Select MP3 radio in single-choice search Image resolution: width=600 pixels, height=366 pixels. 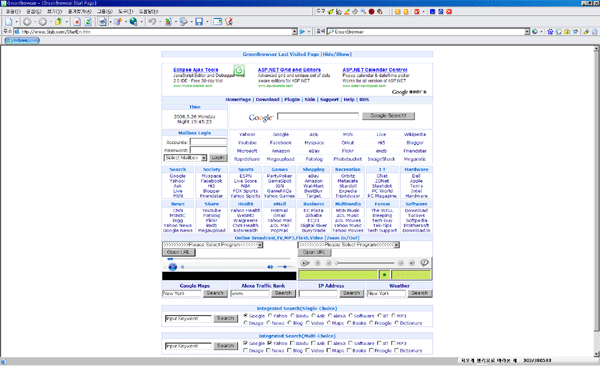[393, 316]
